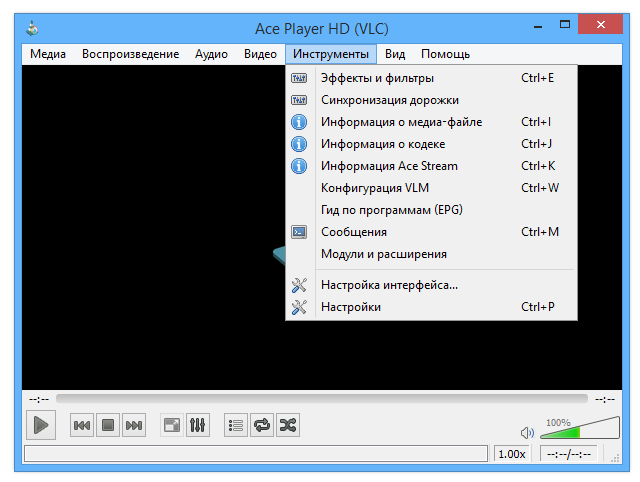Click icon beside Синхронизация дорожки
640x482 pixels.
[299, 100]
